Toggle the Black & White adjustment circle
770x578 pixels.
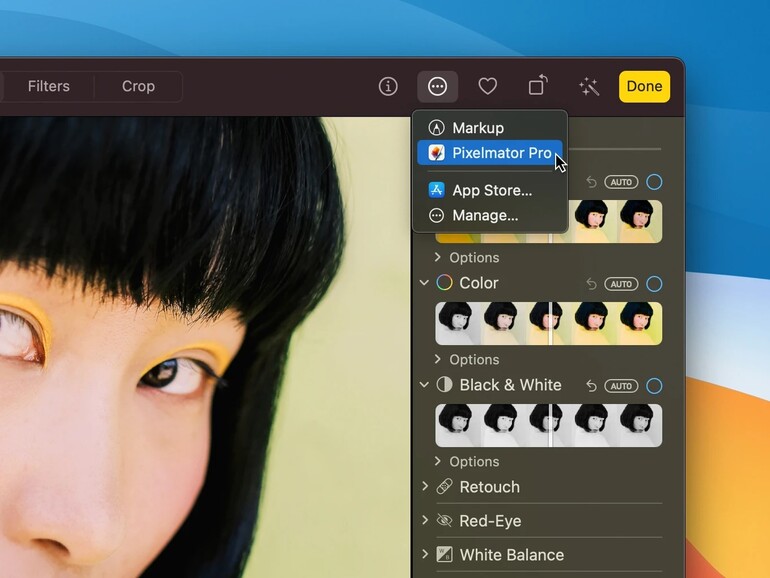click(654, 386)
